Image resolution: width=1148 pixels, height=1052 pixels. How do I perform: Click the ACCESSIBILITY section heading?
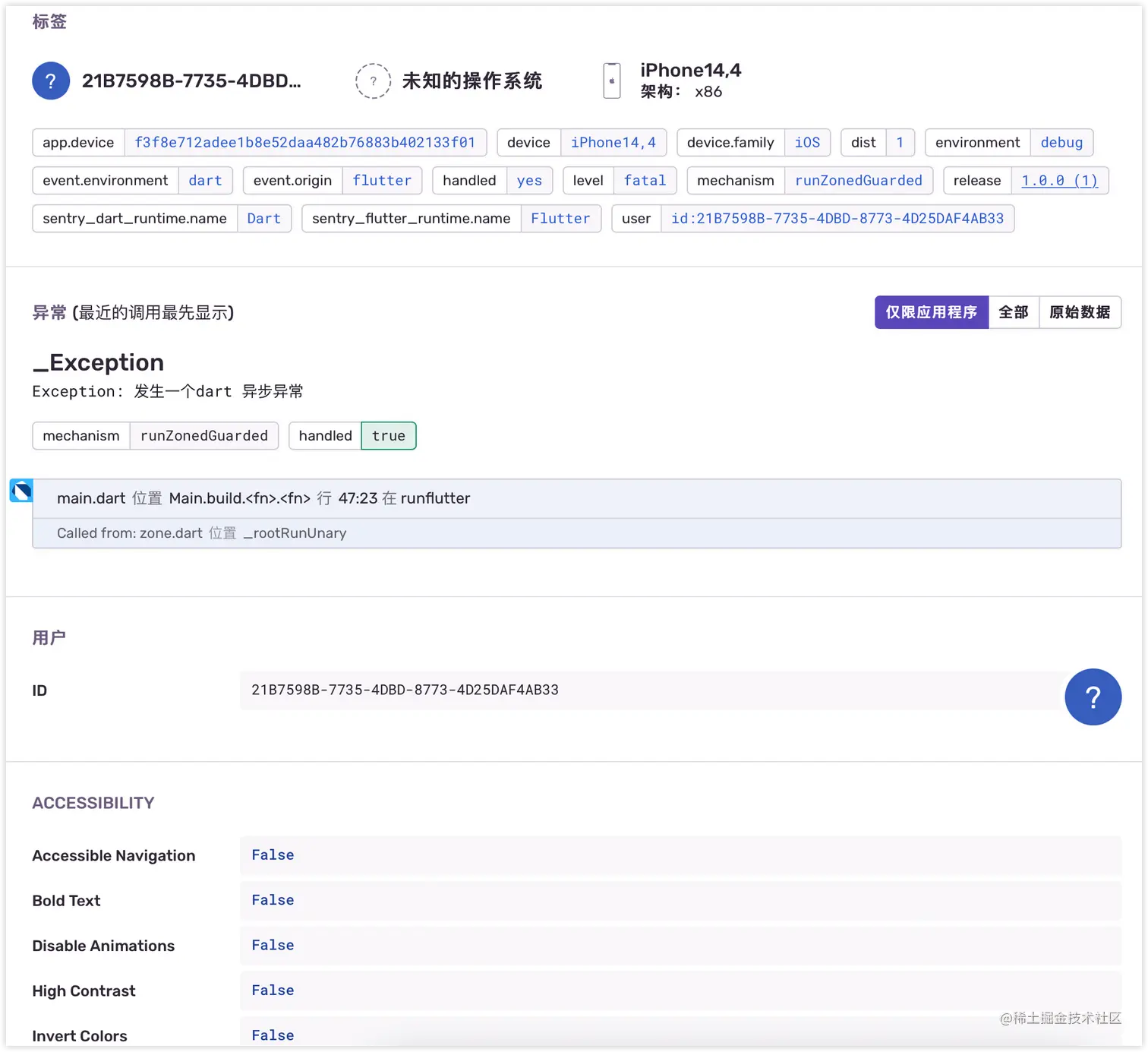click(93, 803)
